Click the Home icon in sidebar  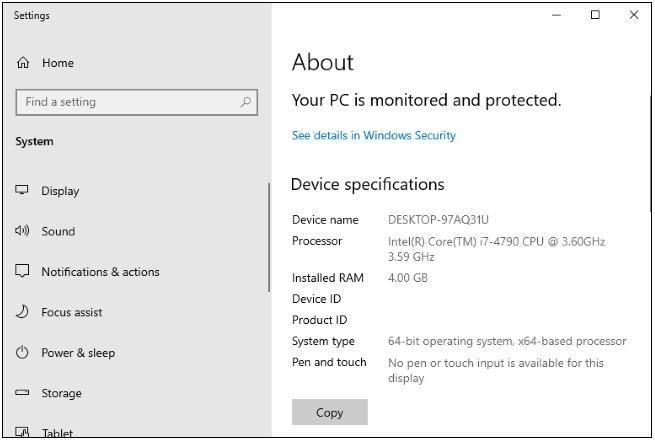(23, 63)
